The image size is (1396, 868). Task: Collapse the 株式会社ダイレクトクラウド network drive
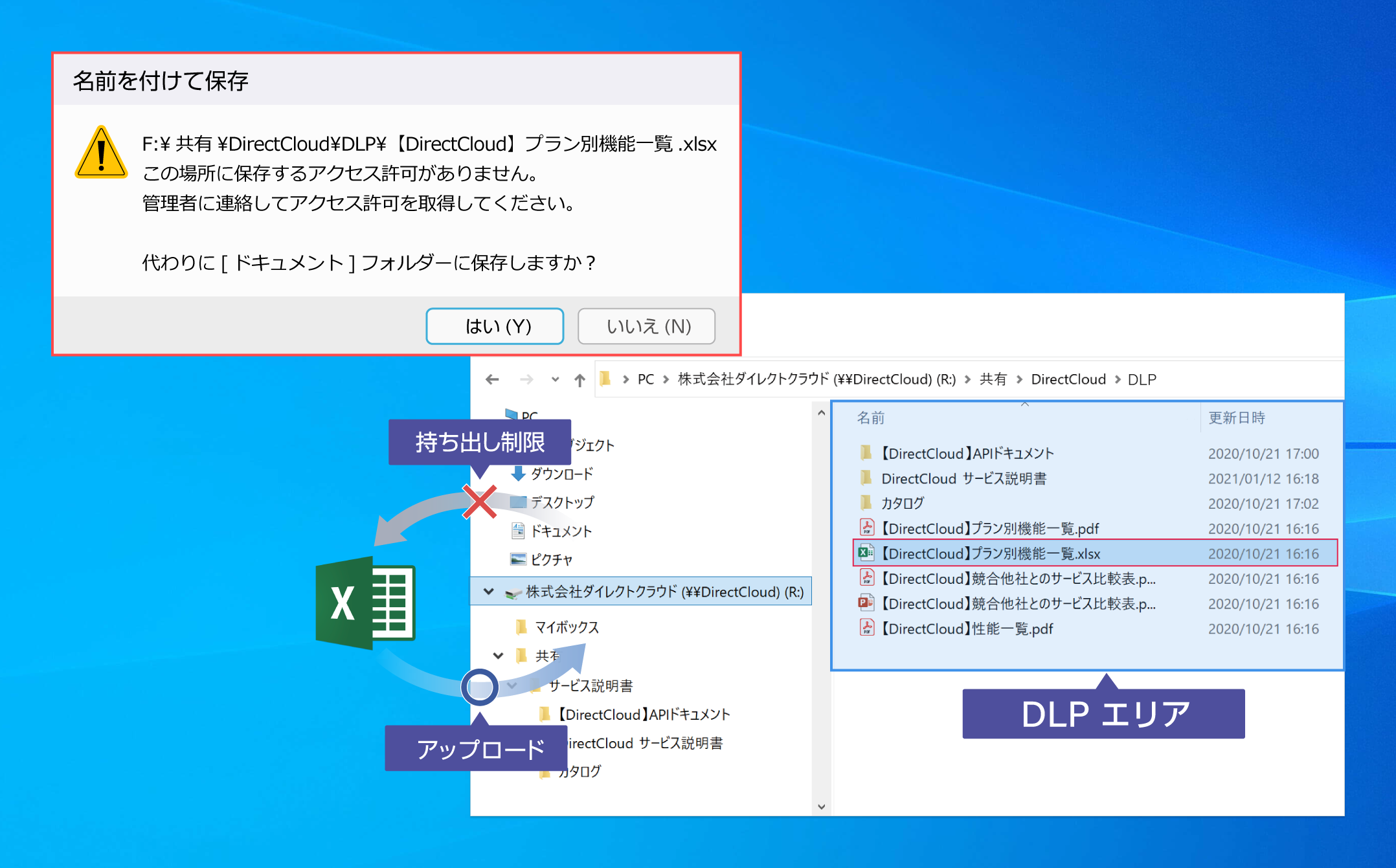[x=489, y=592]
